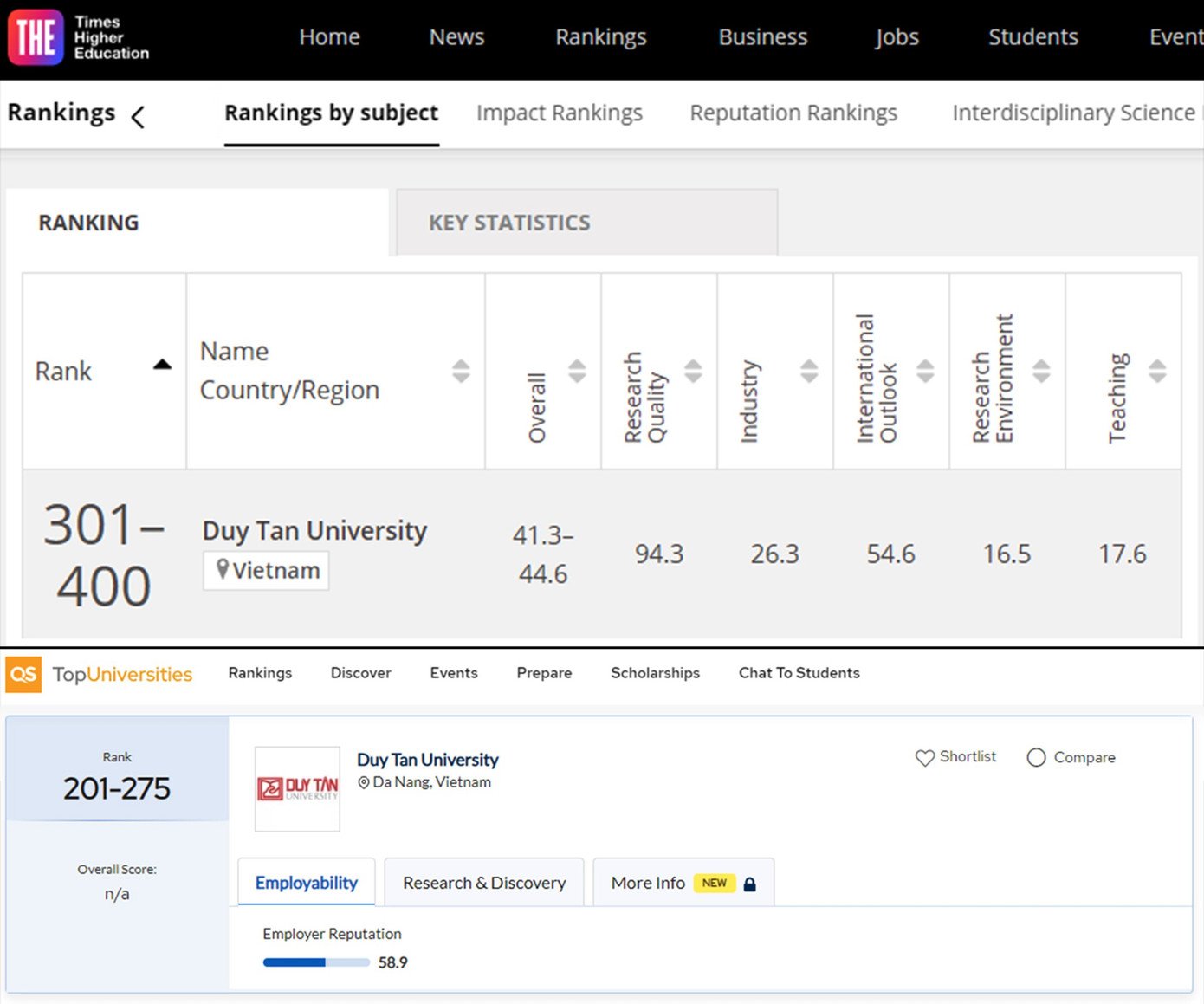This screenshot has width=1204, height=1004.
Task: Click the 16.5 Research Environment value
Action: (1007, 554)
